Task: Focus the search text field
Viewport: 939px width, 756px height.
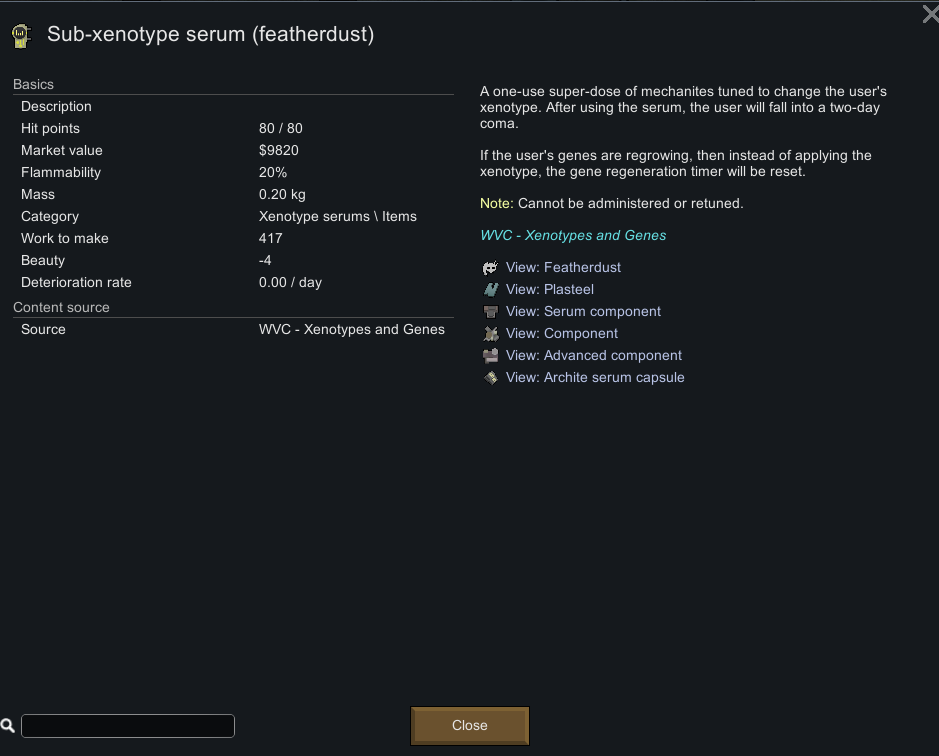Action: coord(128,726)
